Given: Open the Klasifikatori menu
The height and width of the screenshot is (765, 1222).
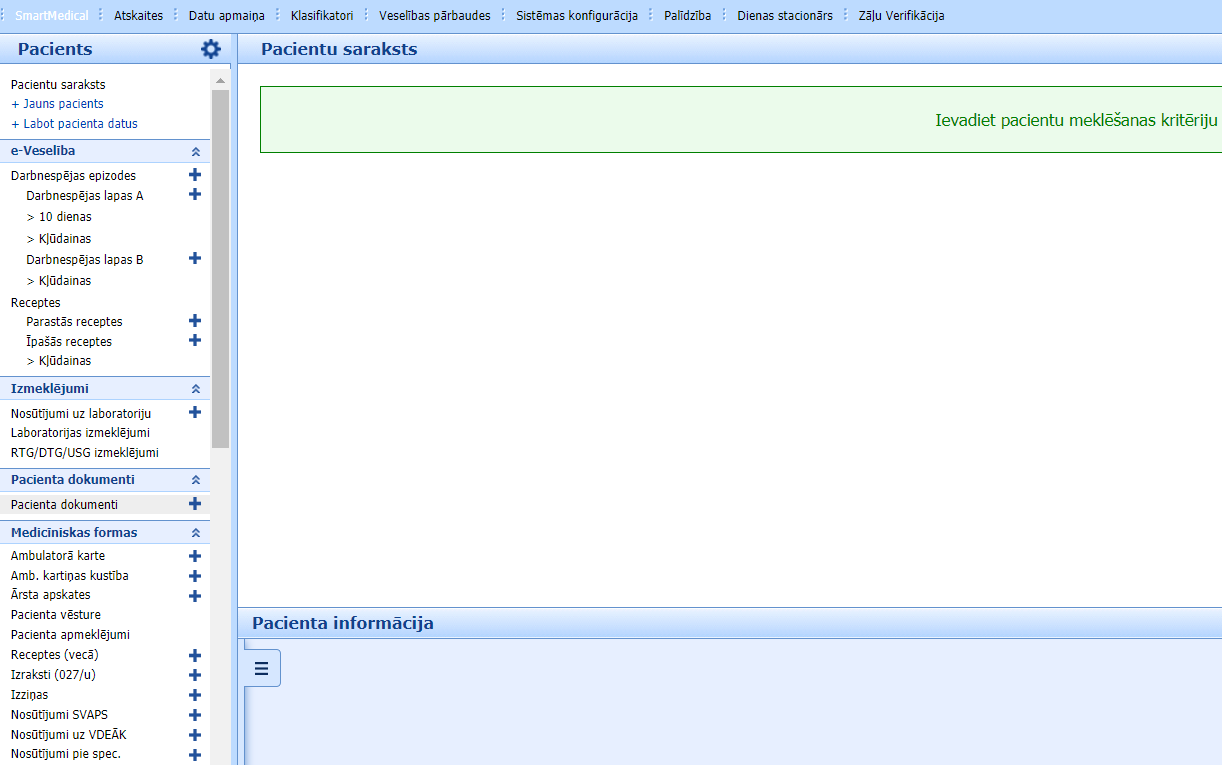Looking at the screenshot, I should pos(322,16).
